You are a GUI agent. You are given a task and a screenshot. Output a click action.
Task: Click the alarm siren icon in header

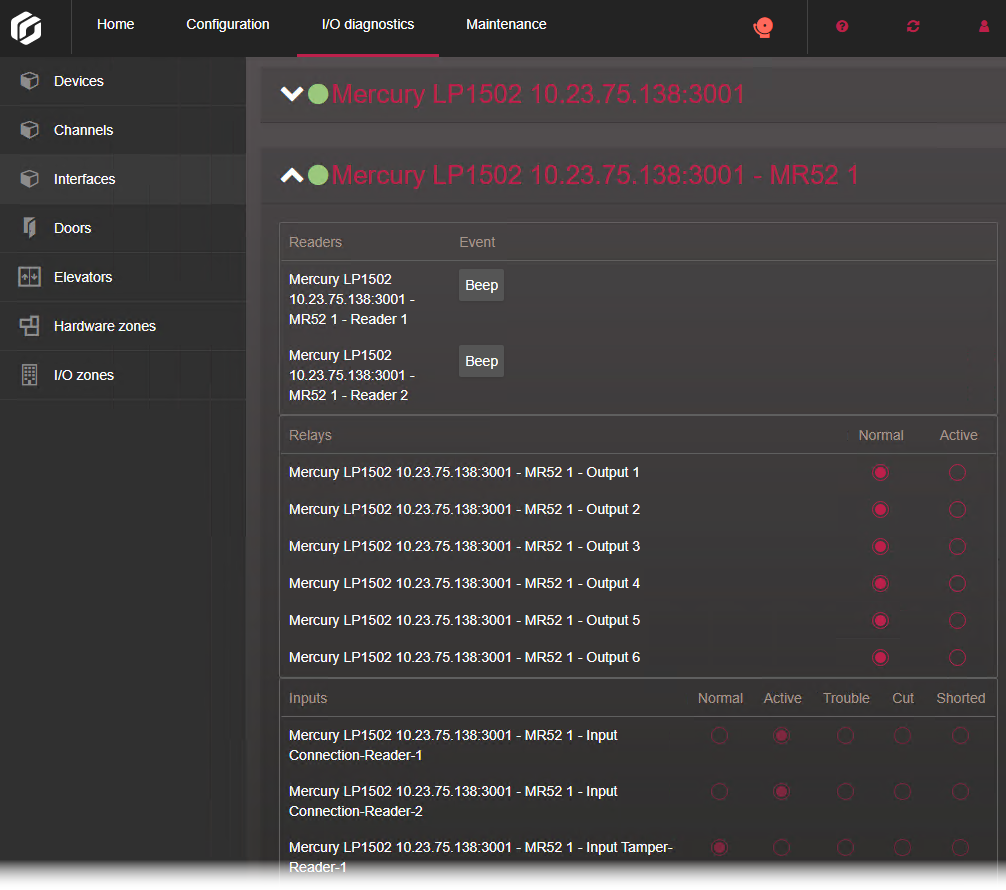coord(763,27)
